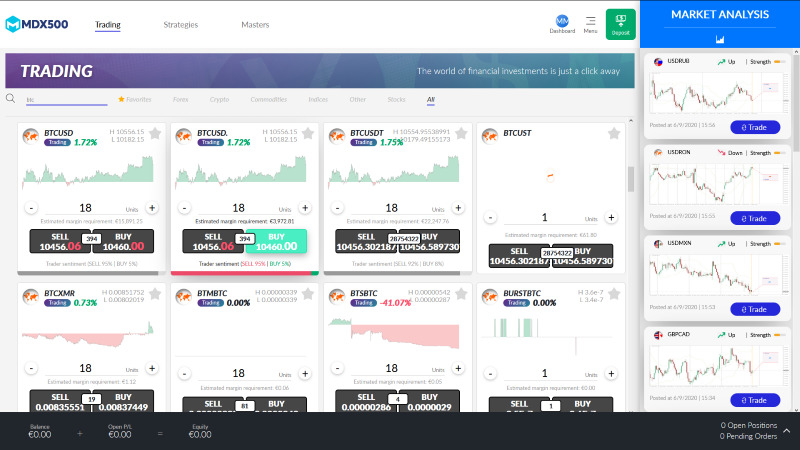Decrease BTCUSD units with minus
This screenshot has width=800, height=450.
(31, 208)
